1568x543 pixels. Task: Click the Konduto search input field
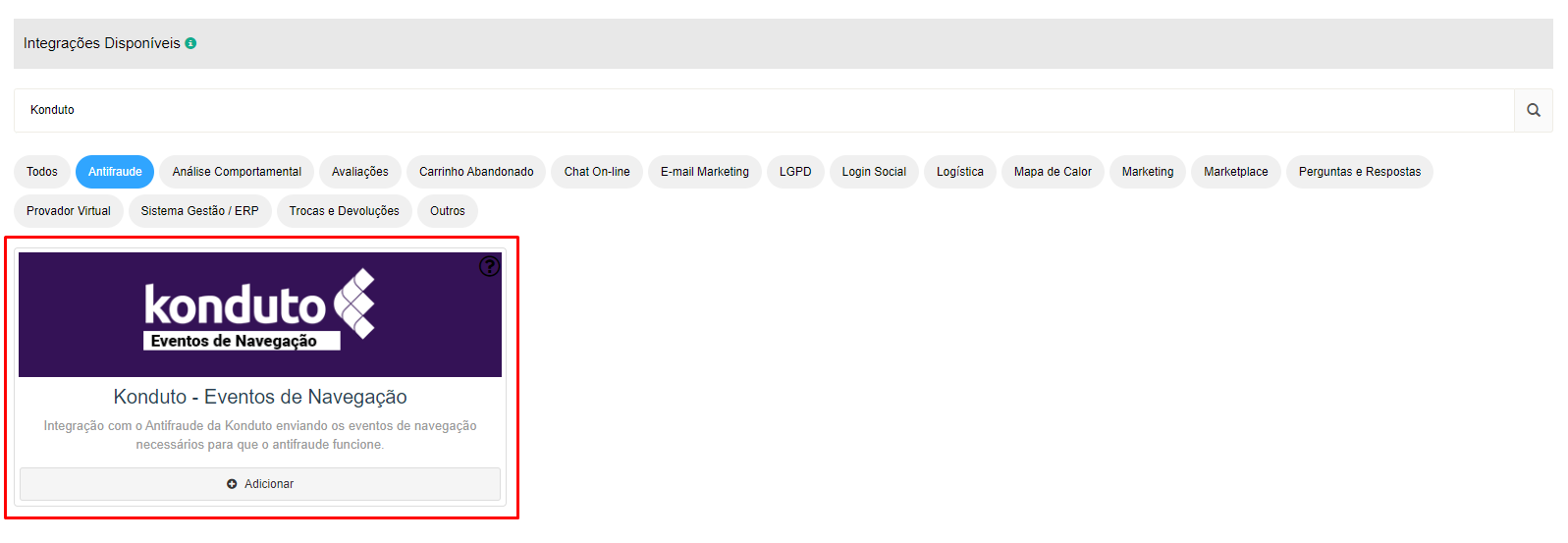click(x=764, y=110)
